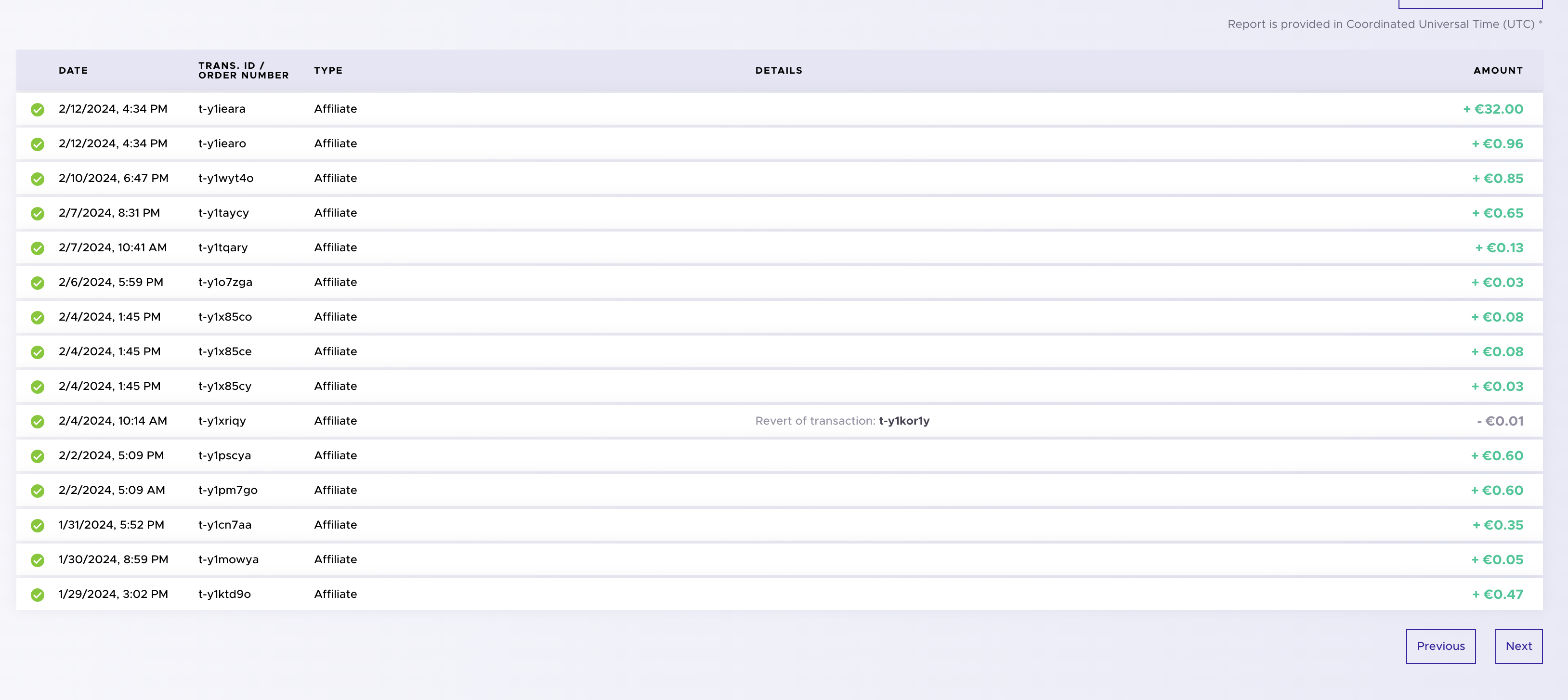Select transaction ID t-y1wyt4o
Screen dimensions: 1568x700
tap(226, 178)
